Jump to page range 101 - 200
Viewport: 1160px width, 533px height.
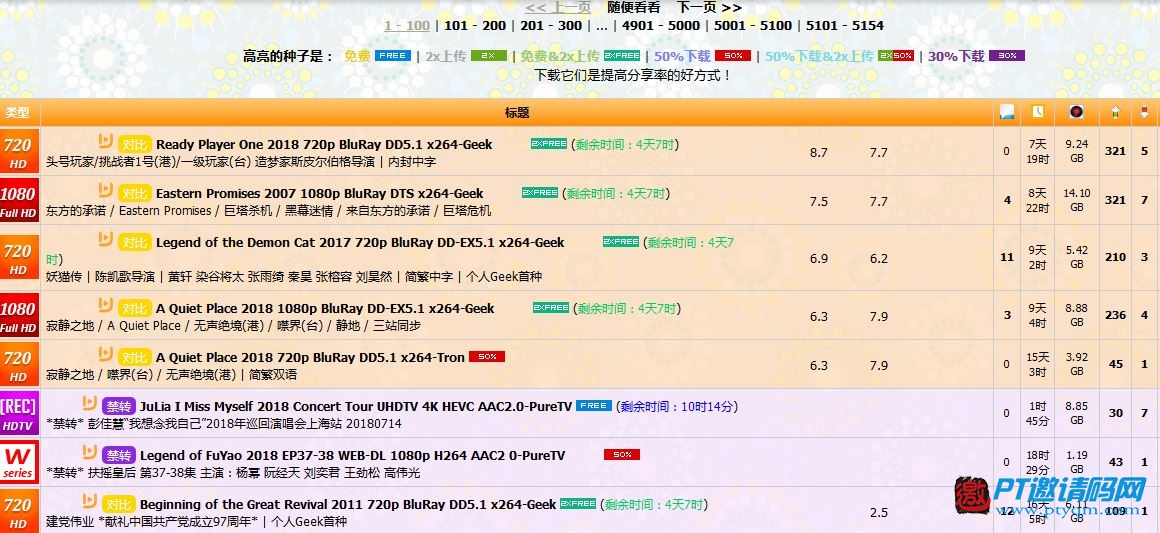point(475,26)
